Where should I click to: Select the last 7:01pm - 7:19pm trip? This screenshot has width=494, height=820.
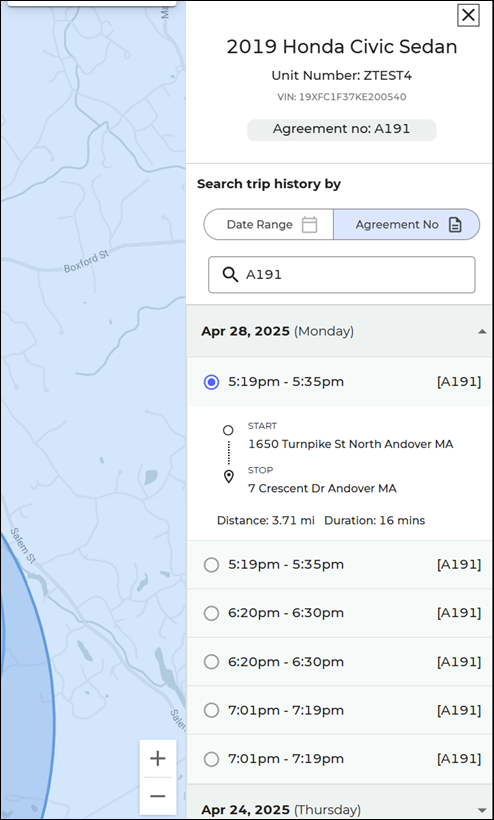click(x=339, y=759)
